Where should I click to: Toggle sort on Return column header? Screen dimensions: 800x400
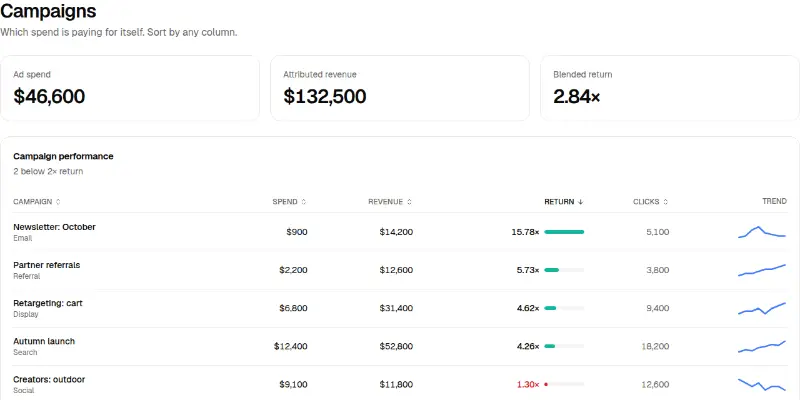(564, 202)
